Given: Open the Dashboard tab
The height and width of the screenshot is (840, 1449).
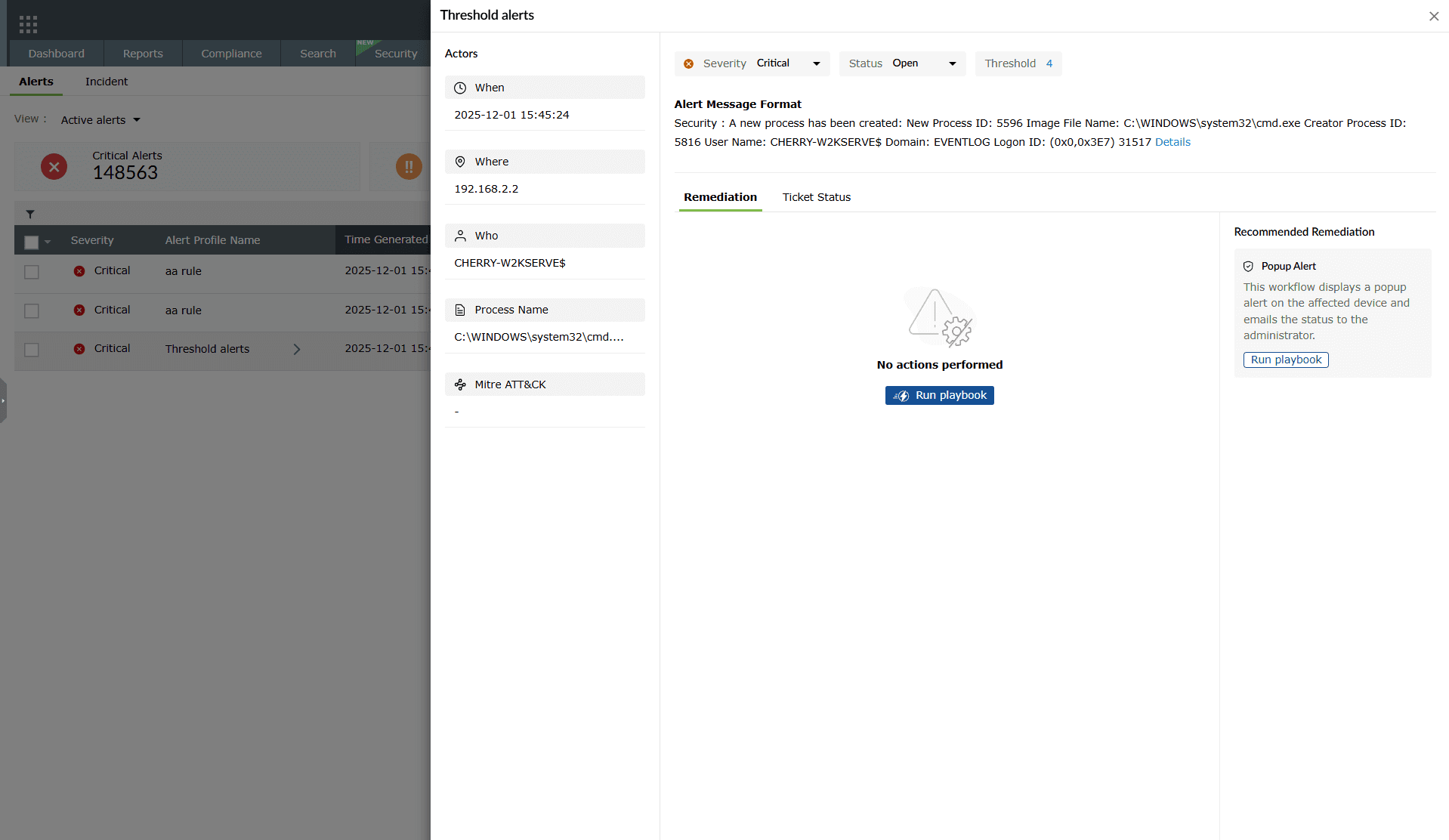Looking at the screenshot, I should [x=57, y=54].
